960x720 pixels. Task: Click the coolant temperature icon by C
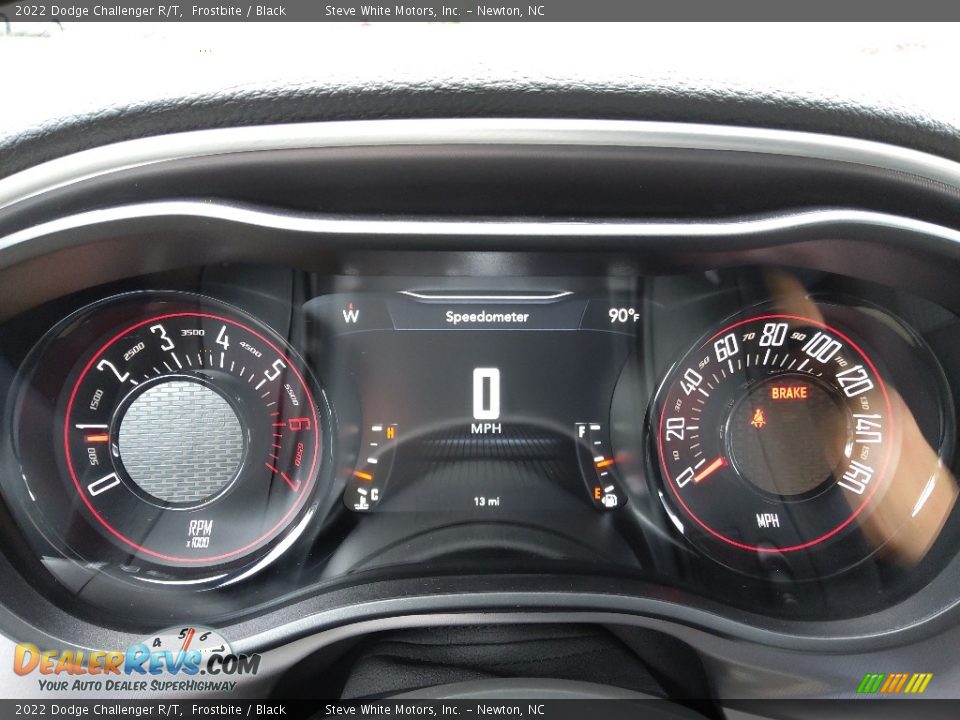(x=361, y=502)
